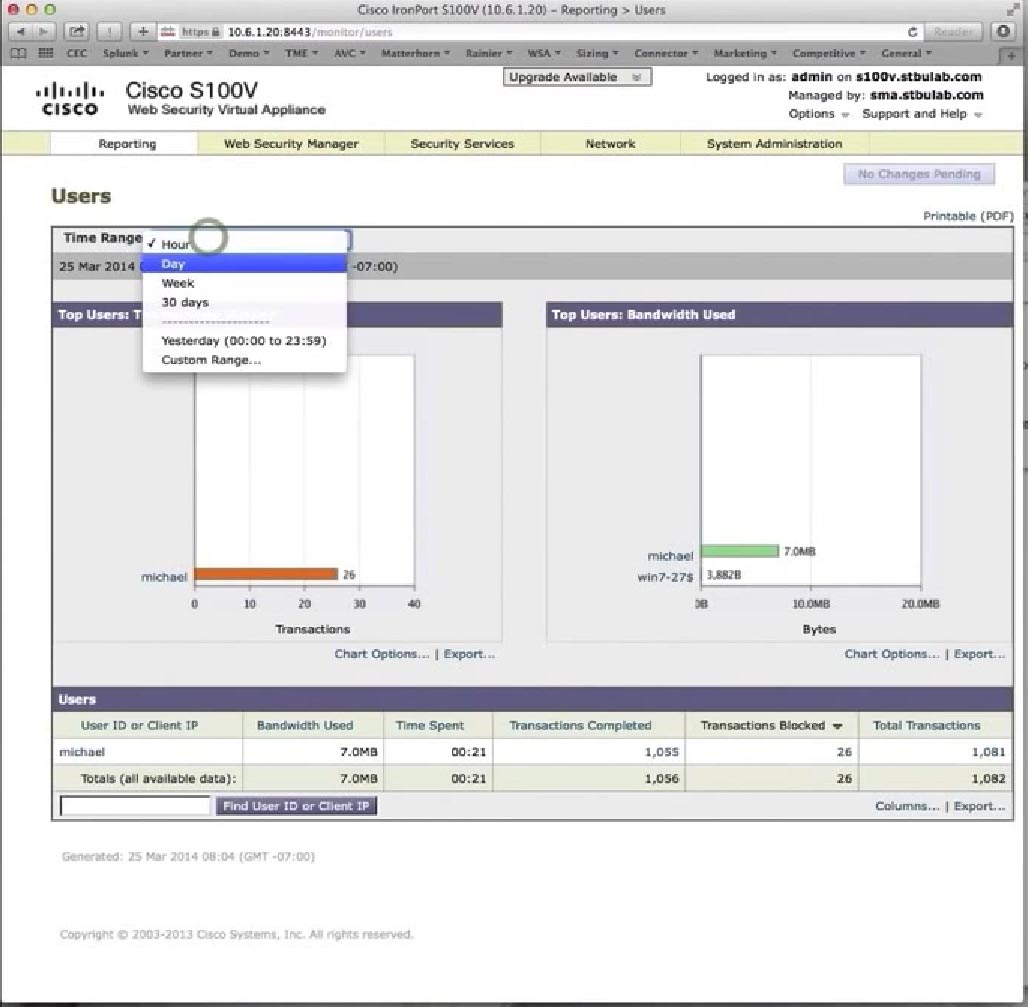Open new tab plus icon
The width and height of the screenshot is (1028, 1007).
[1011, 55]
